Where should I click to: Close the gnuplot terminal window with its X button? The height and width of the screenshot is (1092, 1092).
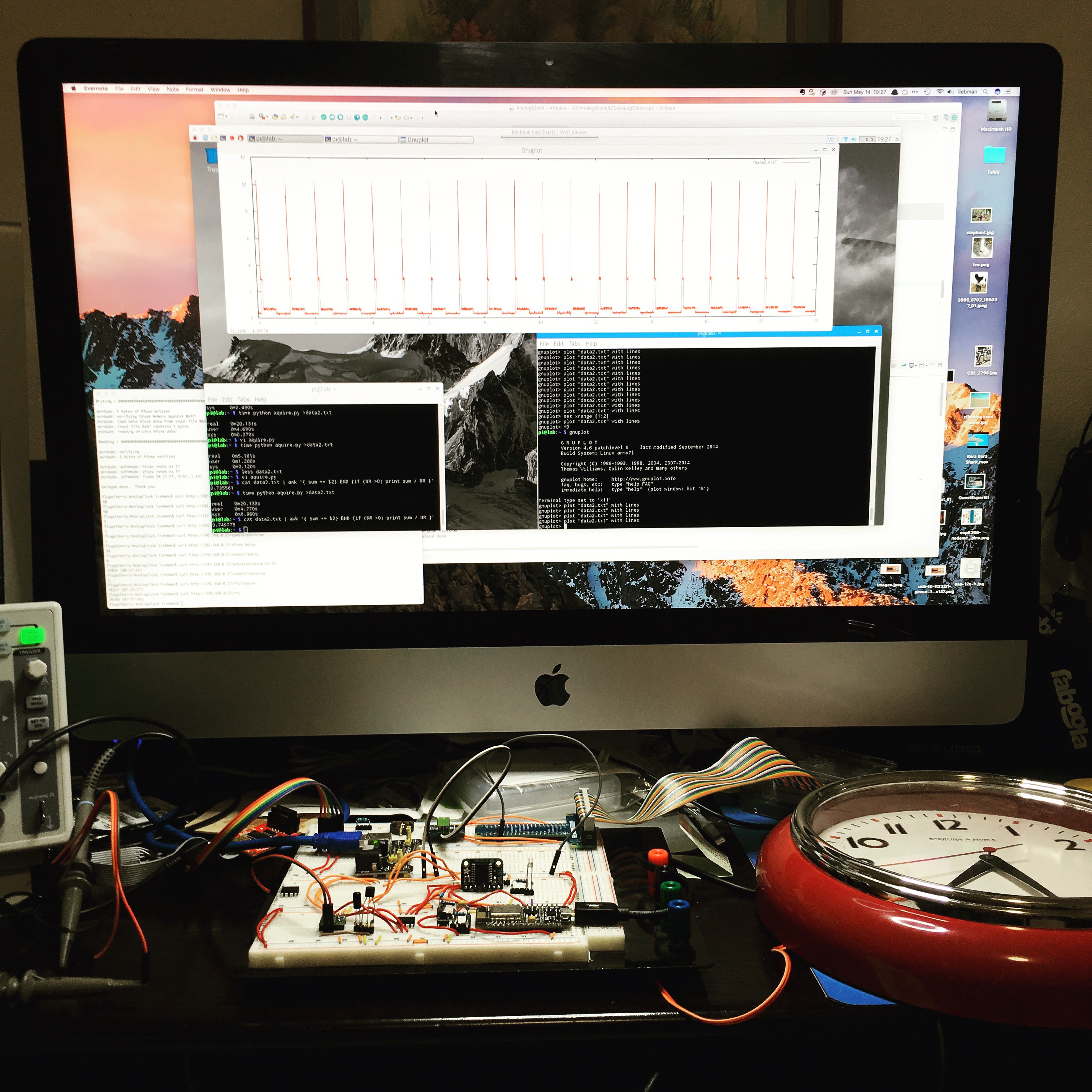876,331
